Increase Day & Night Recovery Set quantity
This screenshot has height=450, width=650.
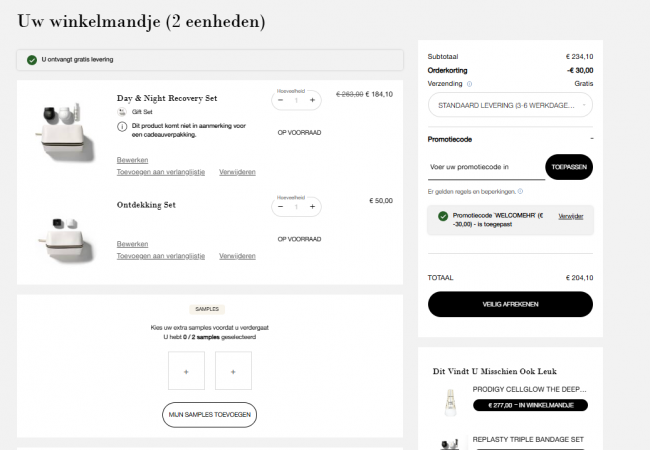pyautogui.click(x=312, y=100)
